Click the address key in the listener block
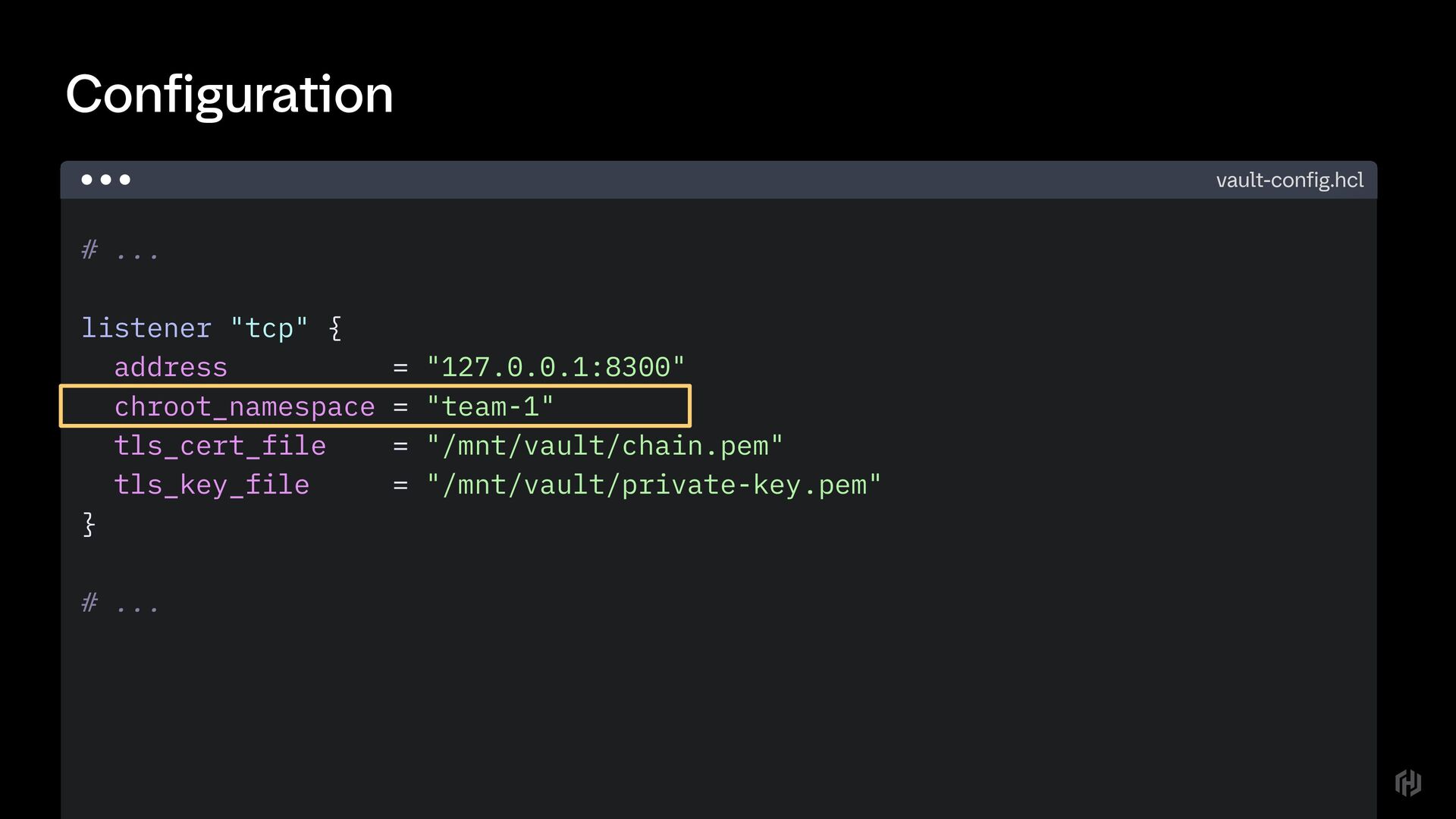1456x819 pixels. pos(171,368)
